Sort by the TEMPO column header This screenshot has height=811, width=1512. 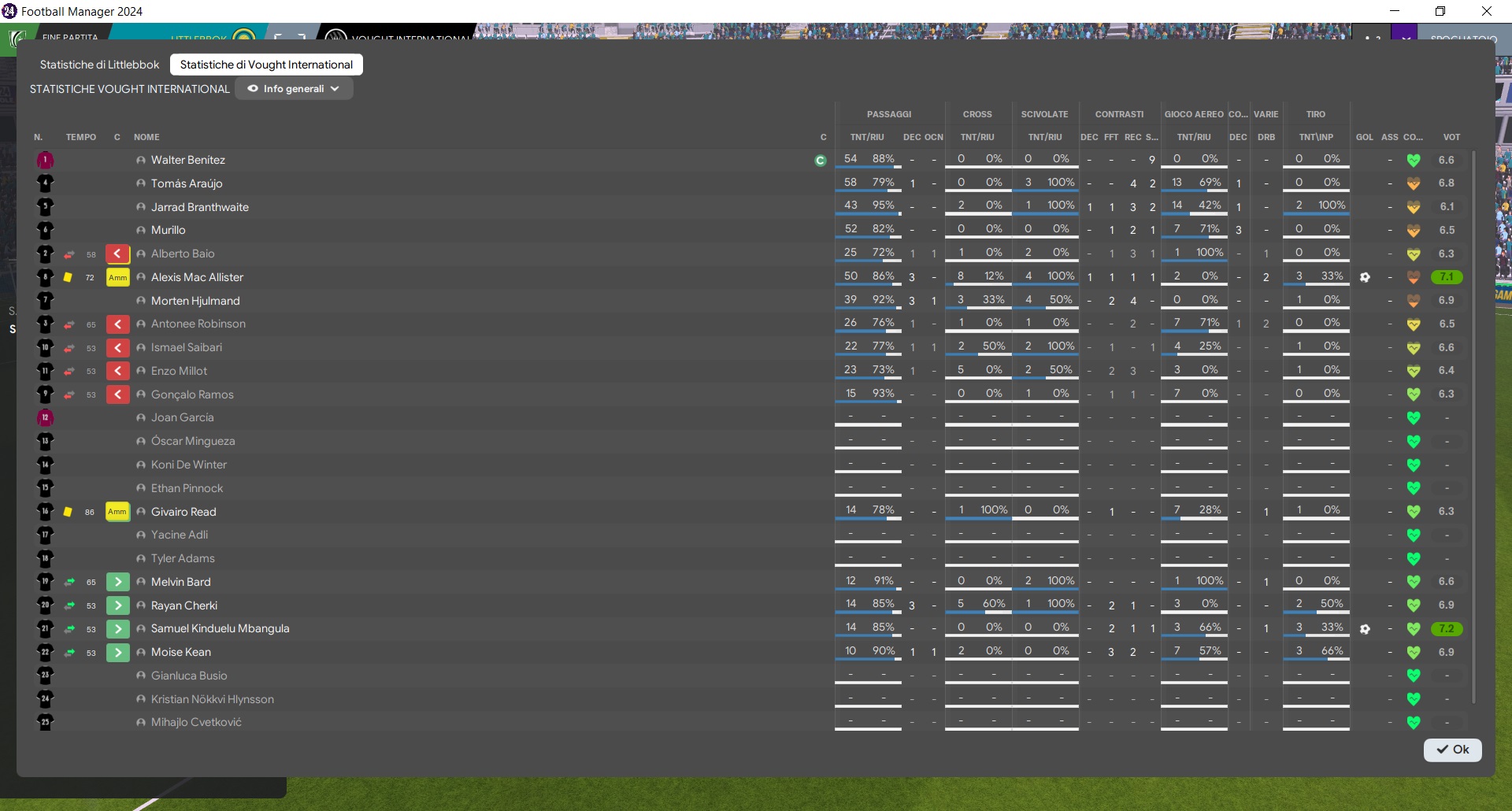point(81,137)
